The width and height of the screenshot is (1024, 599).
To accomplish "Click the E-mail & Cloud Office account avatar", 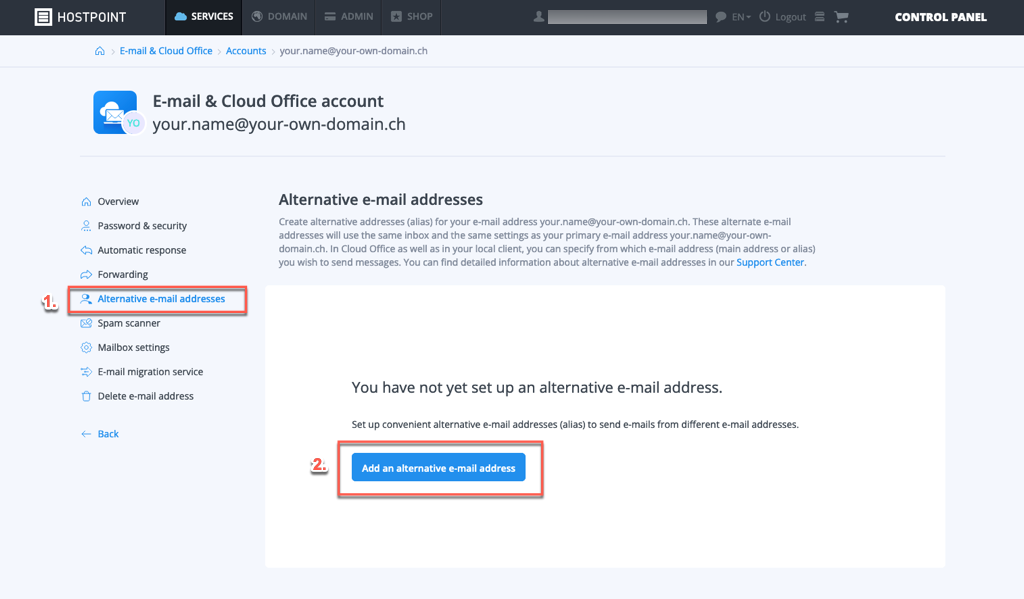I will pos(118,112).
